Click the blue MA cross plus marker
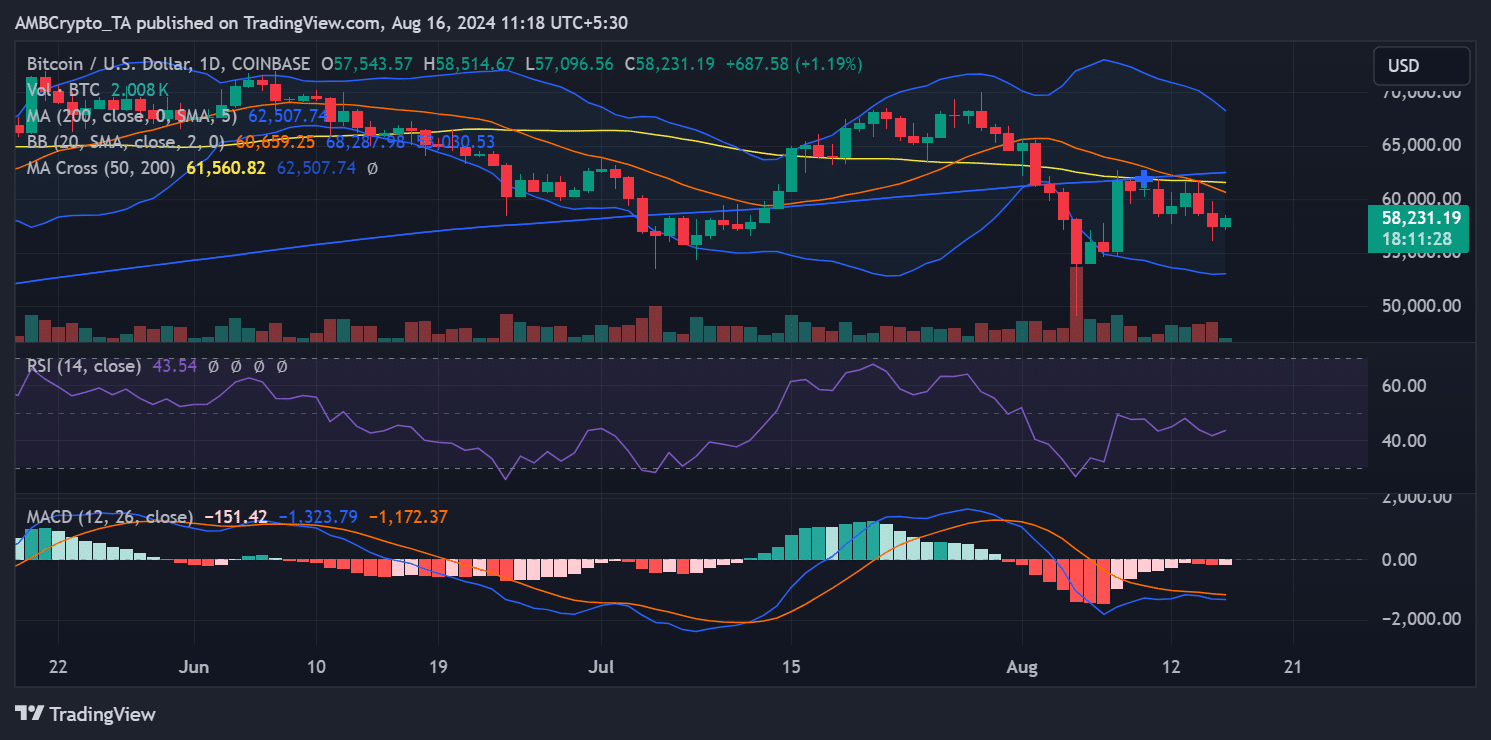1491x740 pixels. point(1143,180)
